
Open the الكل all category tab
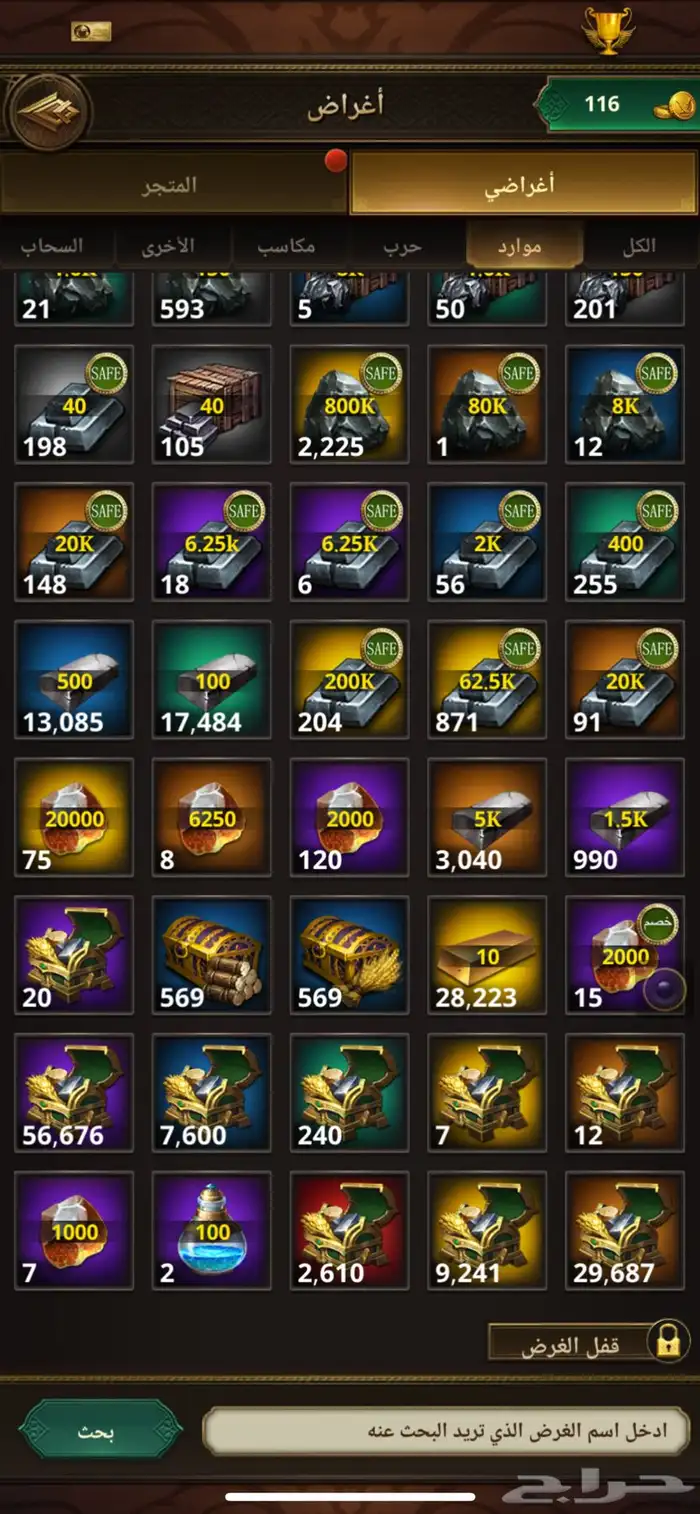point(640,245)
